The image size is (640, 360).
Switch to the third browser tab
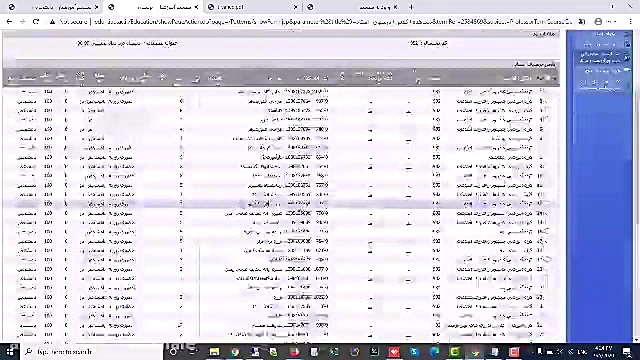tap(253, 7)
